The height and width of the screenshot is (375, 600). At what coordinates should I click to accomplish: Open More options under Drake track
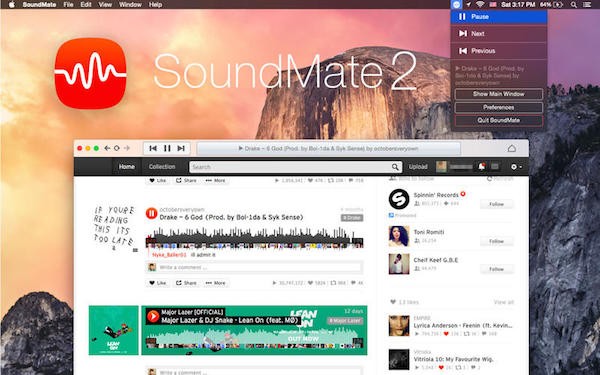coord(215,283)
